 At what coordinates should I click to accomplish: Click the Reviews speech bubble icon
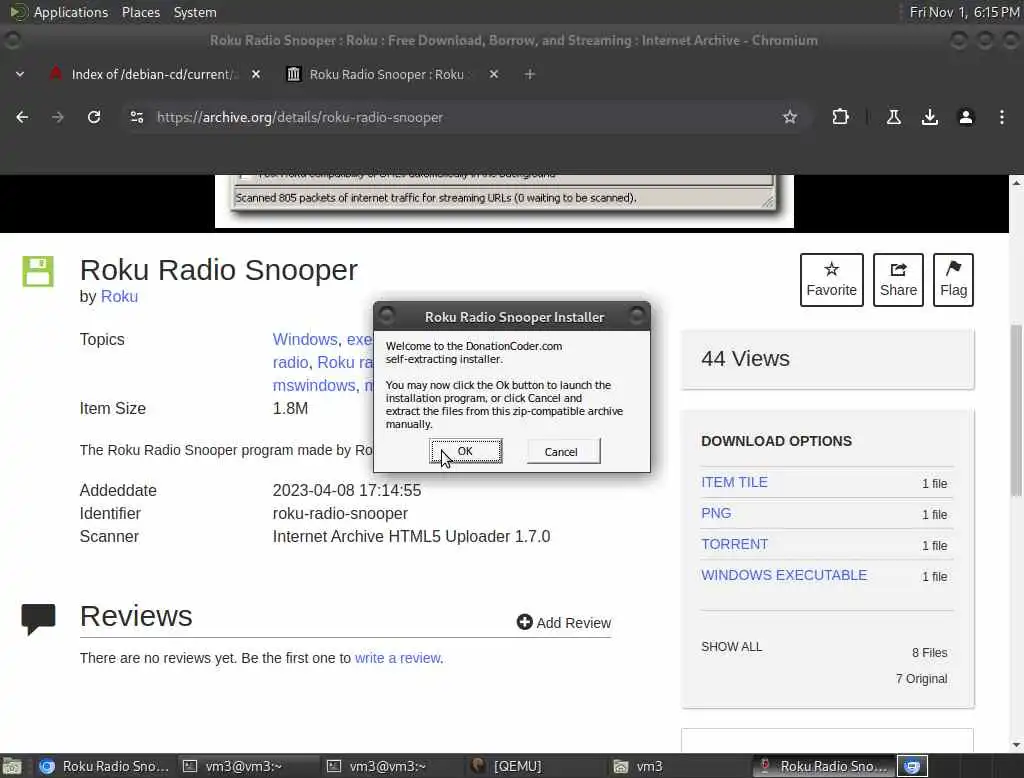38,619
